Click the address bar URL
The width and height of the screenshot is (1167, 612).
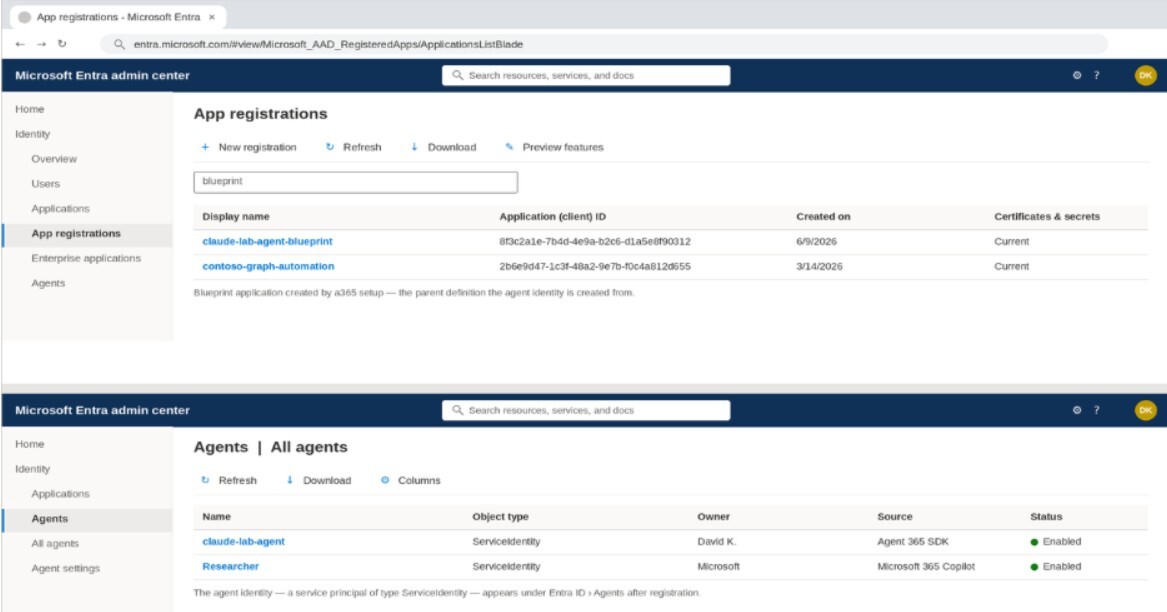(x=328, y=44)
